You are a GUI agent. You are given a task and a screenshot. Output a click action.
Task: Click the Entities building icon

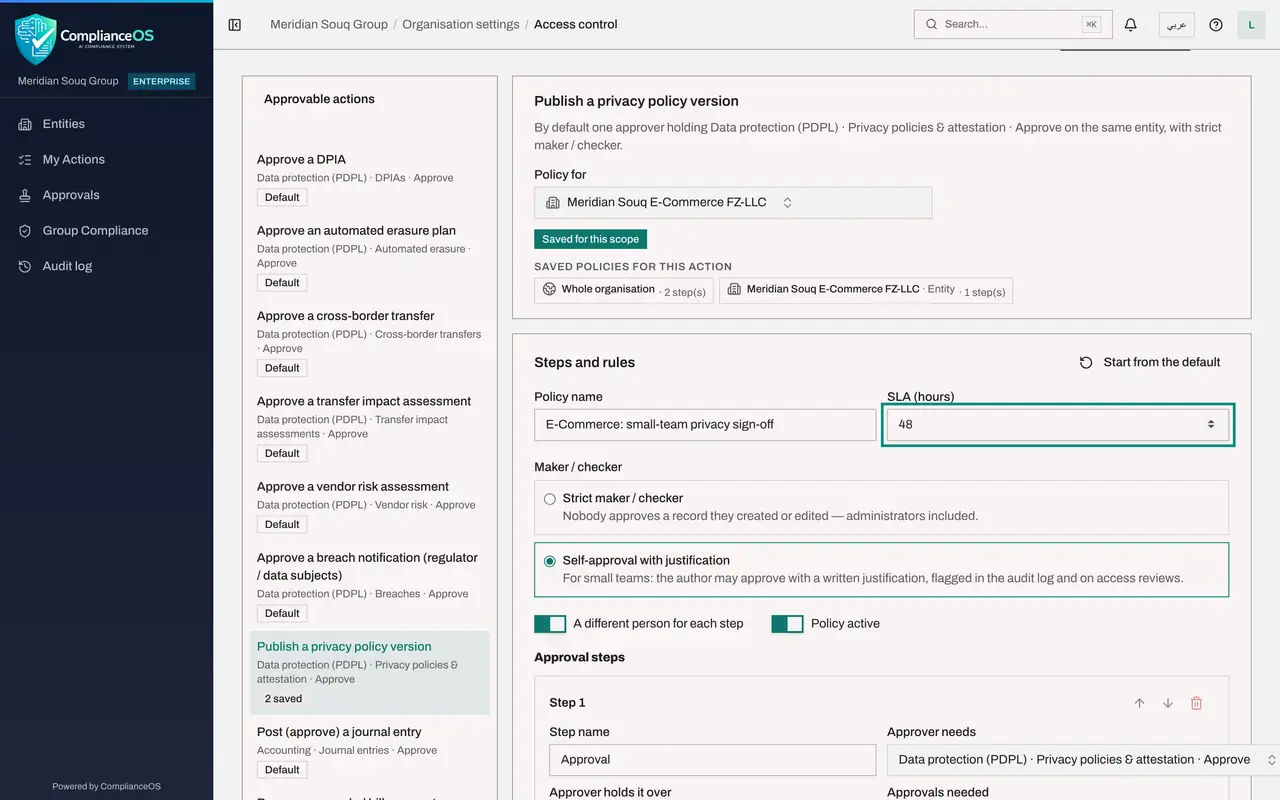coord(25,124)
